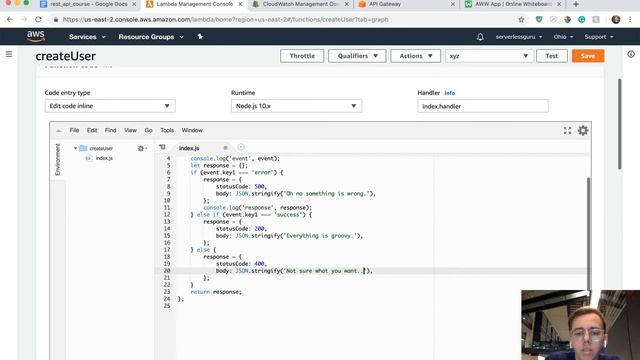The width and height of the screenshot is (640, 360).
Task: Click the teal Grammarly extension icon
Action: [582, 19]
